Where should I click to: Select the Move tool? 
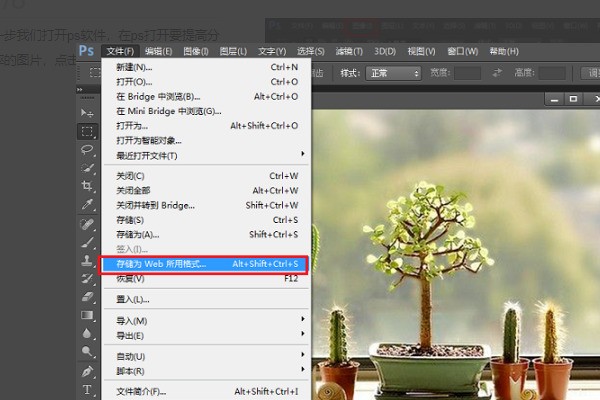87,114
